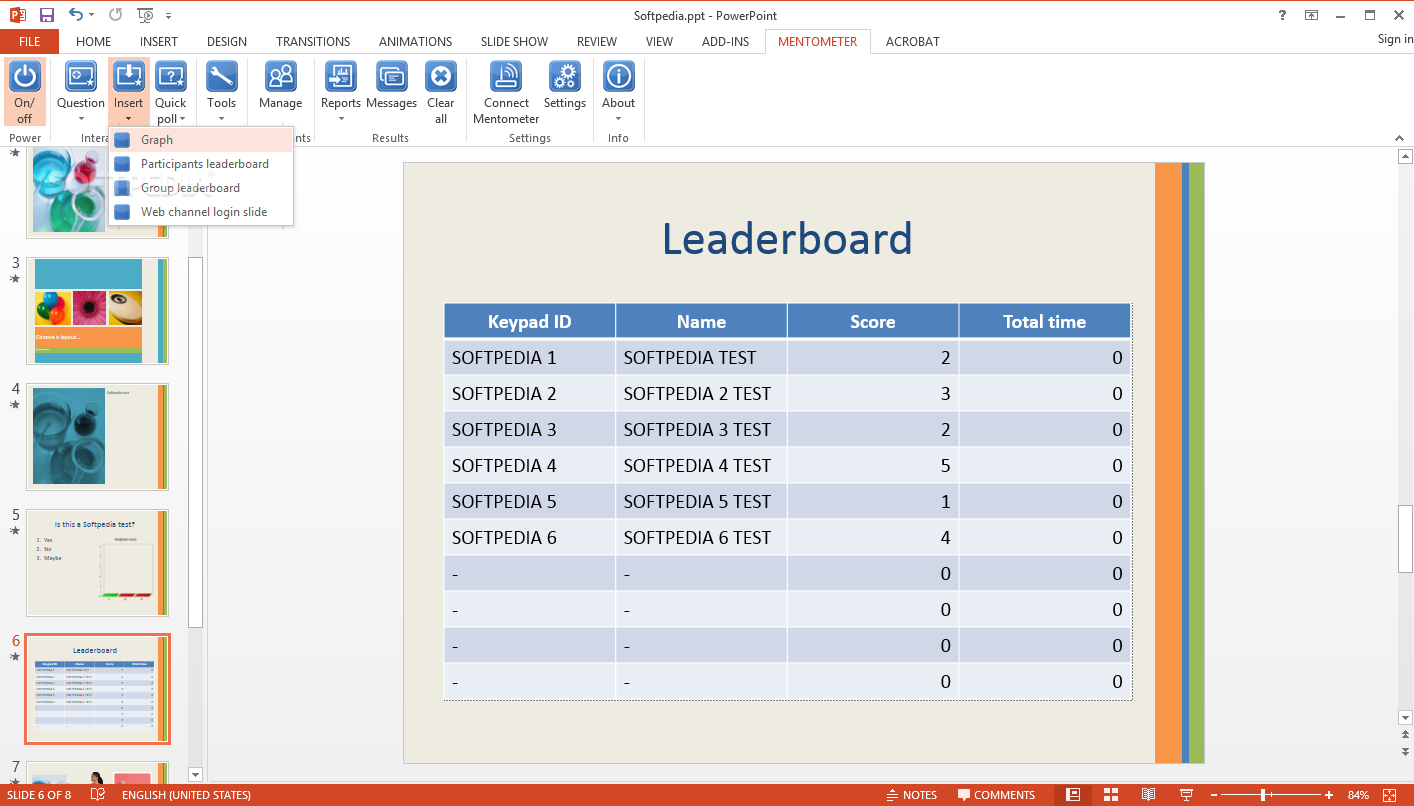The height and width of the screenshot is (806, 1414).
Task: Toggle the Mentometer On/off power button
Action: pyautogui.click(x=25, y=92)
